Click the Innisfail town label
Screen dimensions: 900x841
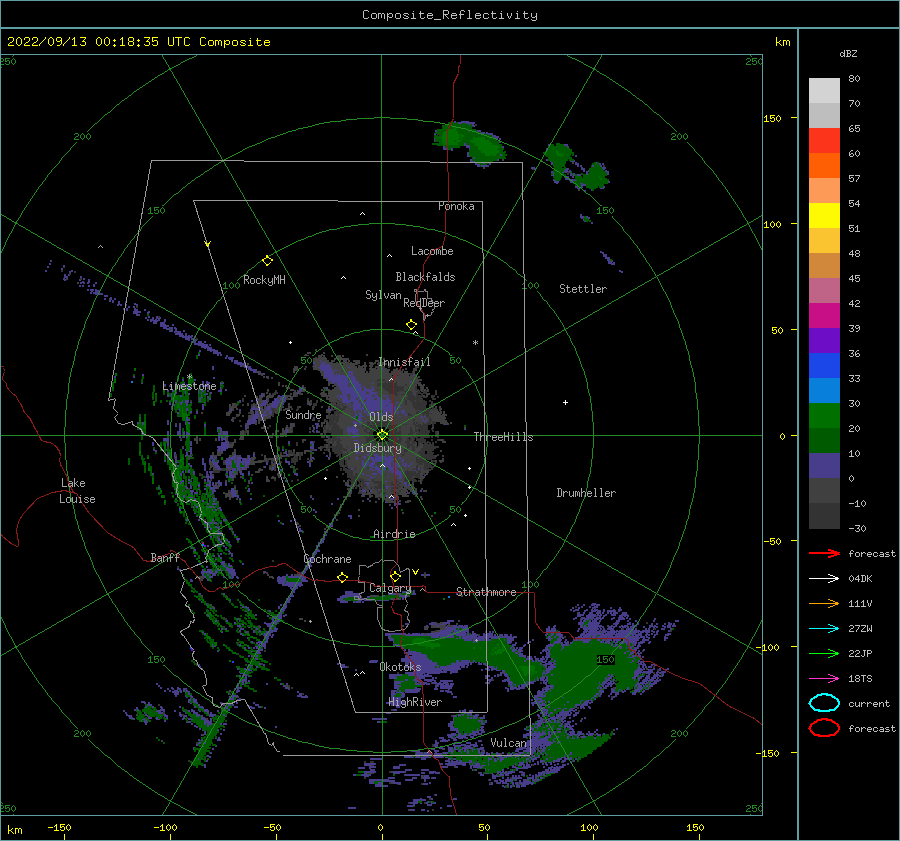tap(404, 362)
